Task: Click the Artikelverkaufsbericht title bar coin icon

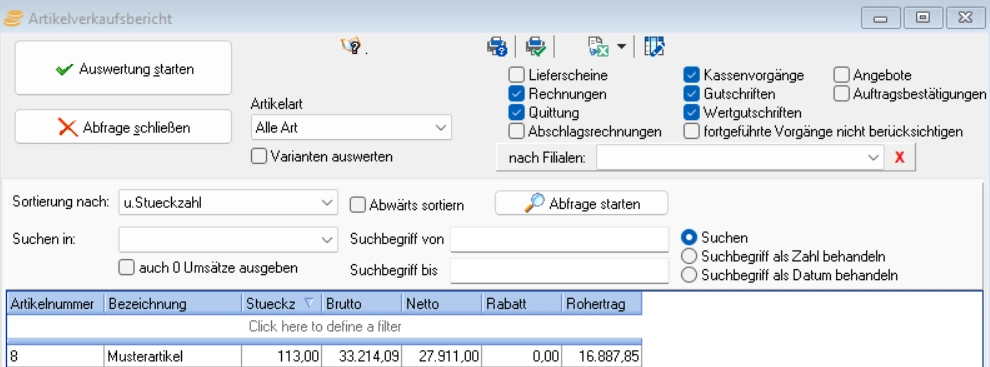Action: coord(13,18)
